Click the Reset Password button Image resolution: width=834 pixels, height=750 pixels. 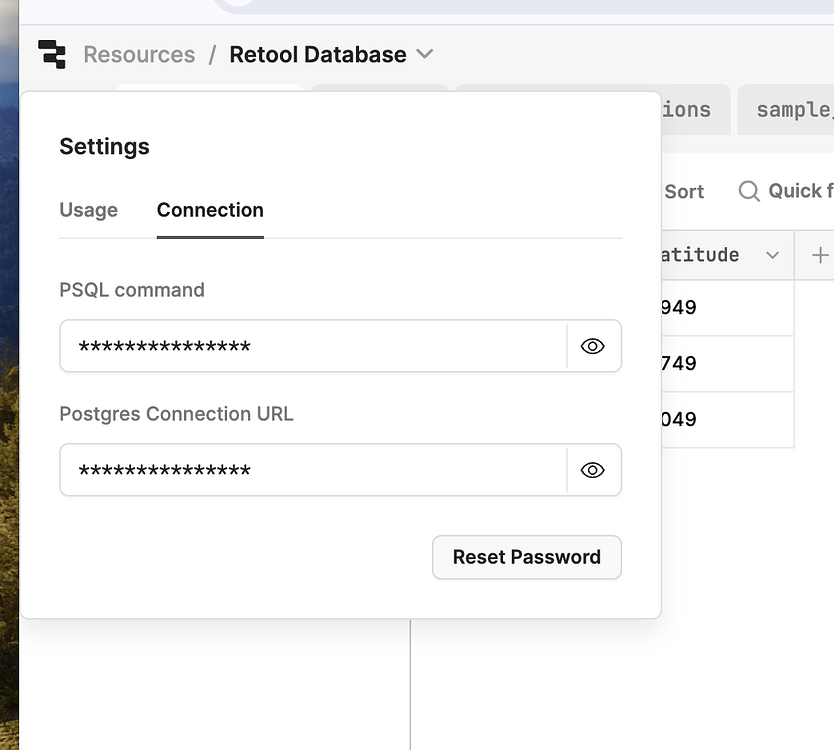[x=527, y=557]
